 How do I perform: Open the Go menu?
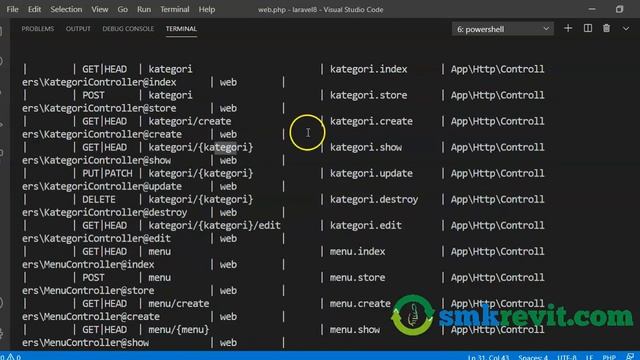(x=122, y=9)
